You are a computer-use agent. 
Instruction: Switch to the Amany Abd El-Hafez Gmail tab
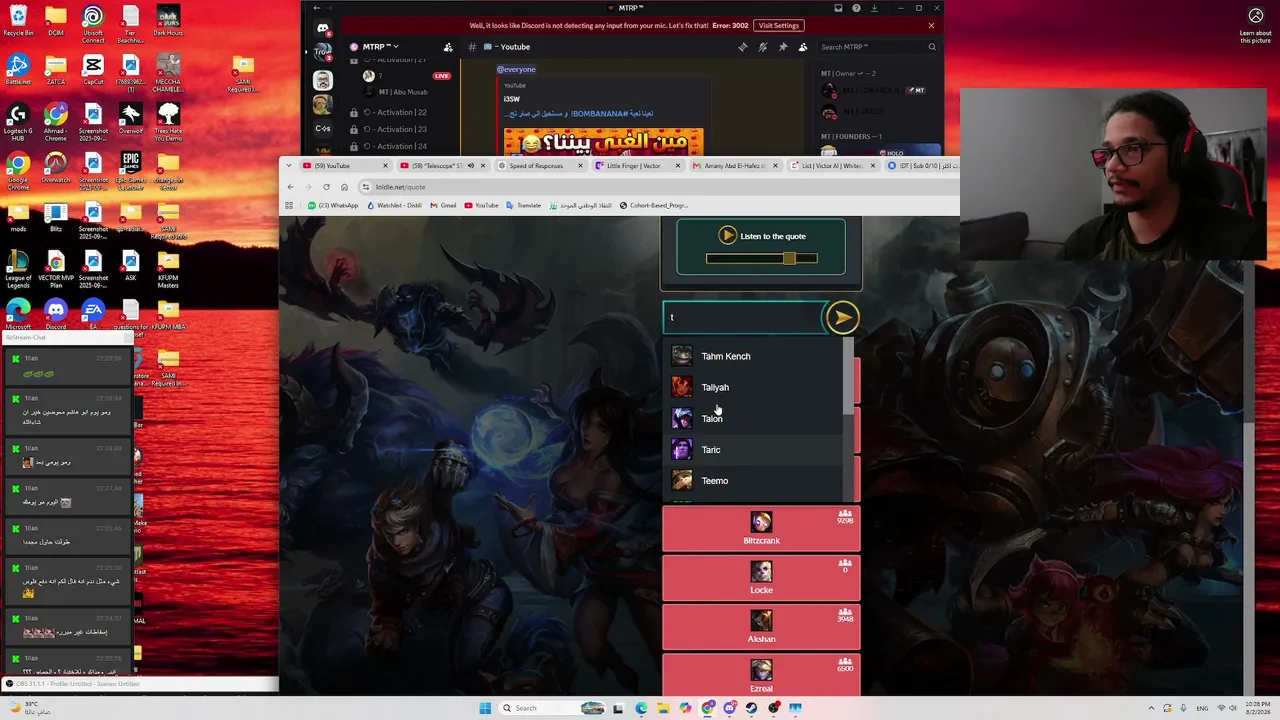pos(734,166)
